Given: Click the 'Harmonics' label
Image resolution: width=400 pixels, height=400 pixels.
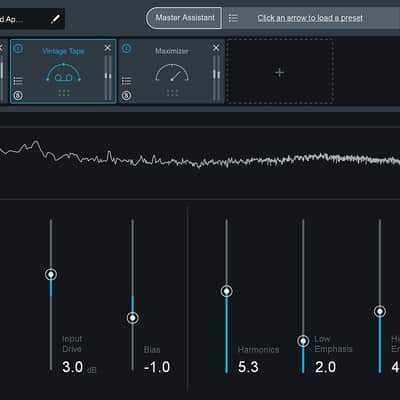Looking at the screenshot, I should [x=258, y=349].
